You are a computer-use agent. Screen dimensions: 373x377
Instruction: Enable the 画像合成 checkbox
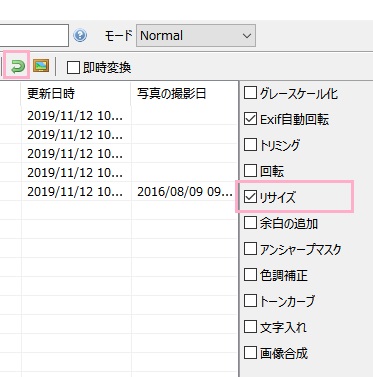pyautogui.click(x=250, y=353)
